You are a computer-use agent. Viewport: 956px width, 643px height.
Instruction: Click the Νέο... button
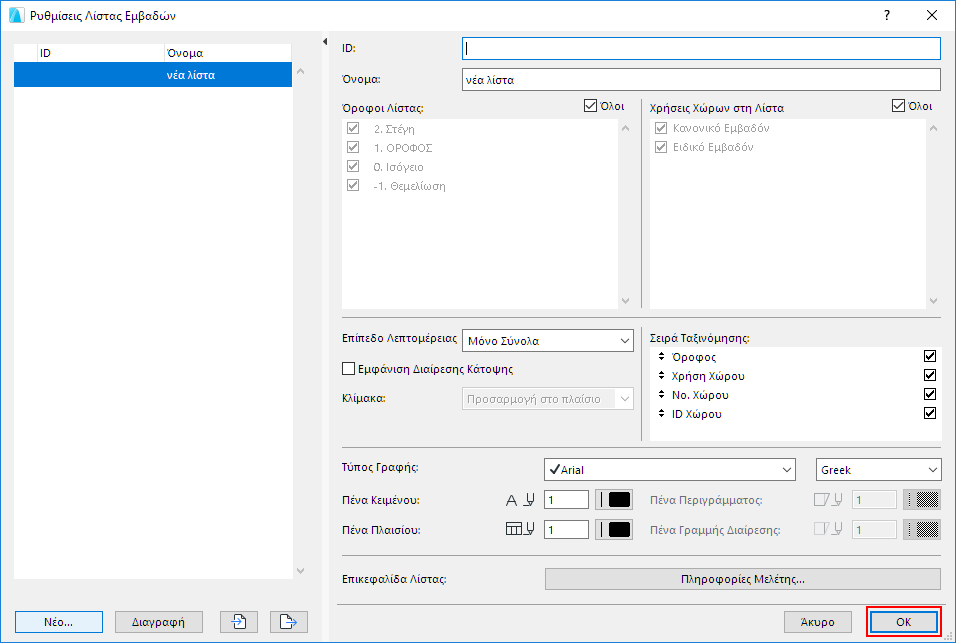59,622
